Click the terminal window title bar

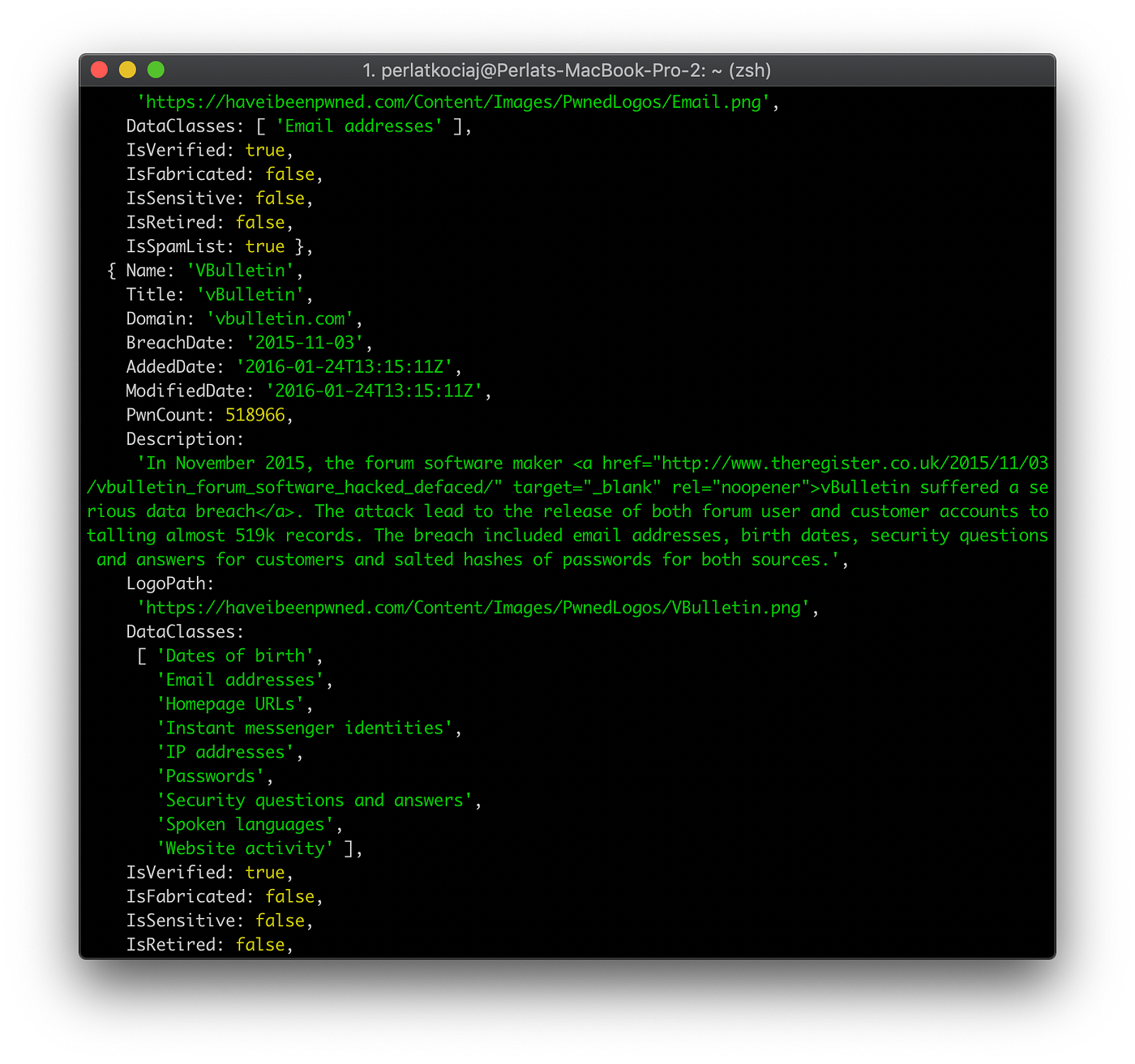coord(567,71)
